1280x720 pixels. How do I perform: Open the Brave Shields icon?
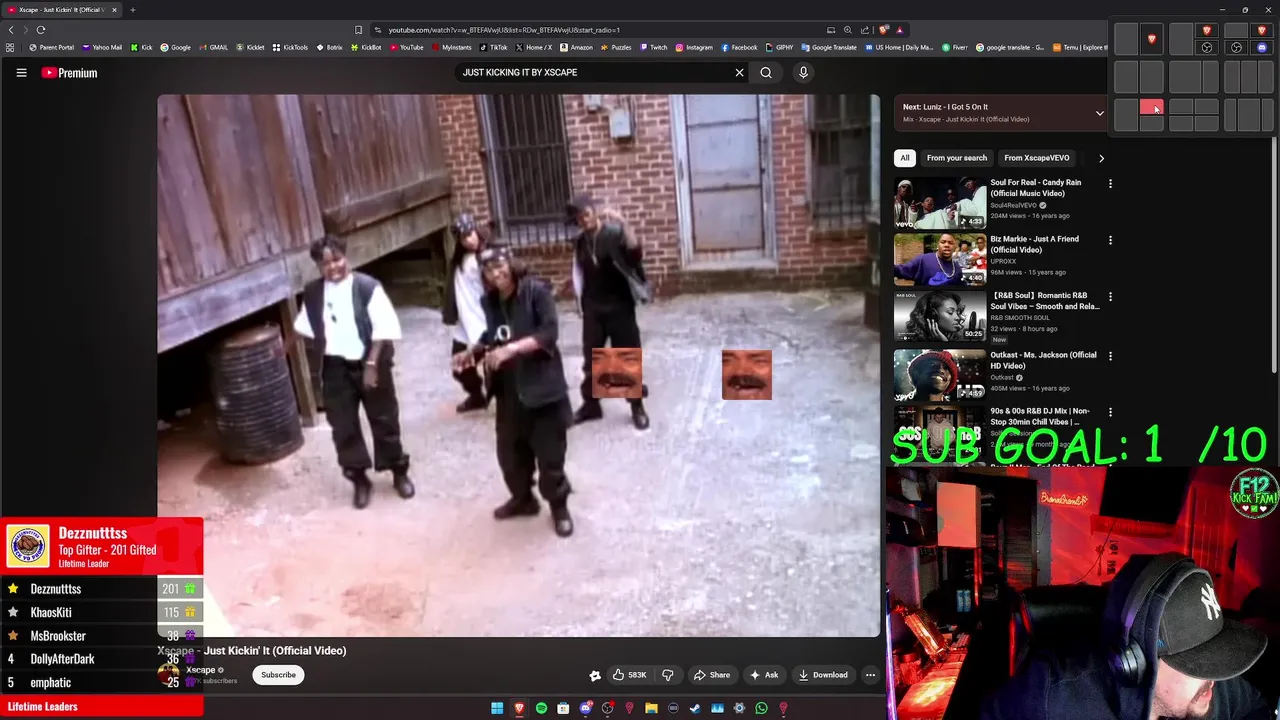(884, 30)
